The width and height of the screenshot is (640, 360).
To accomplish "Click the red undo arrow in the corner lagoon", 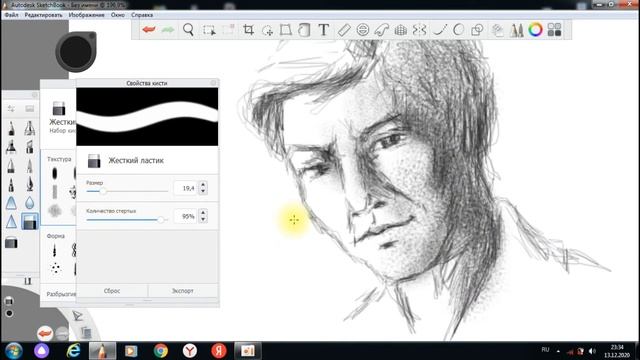I will tap(45, 333).
